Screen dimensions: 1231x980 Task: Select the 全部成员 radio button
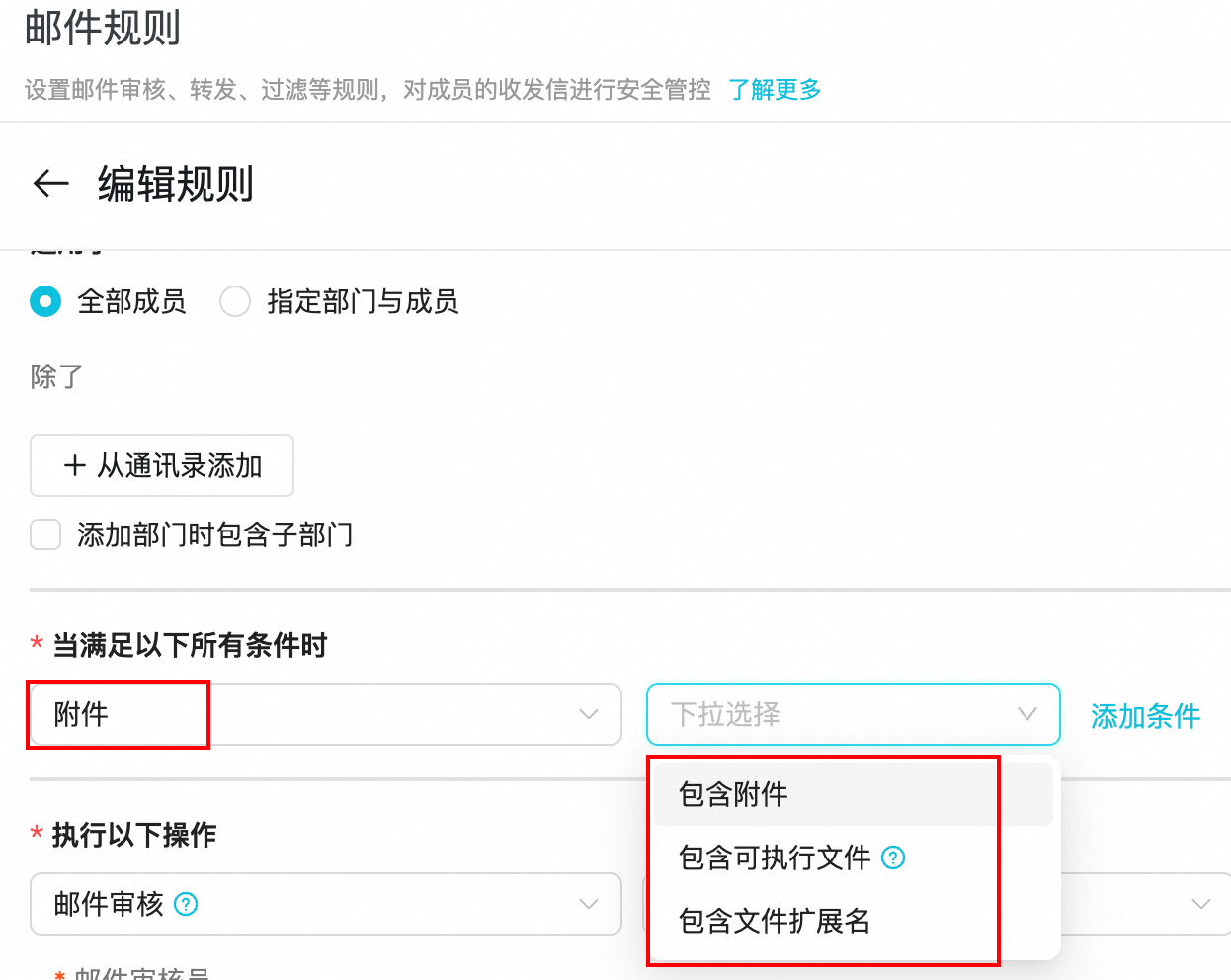click(45, 301)
